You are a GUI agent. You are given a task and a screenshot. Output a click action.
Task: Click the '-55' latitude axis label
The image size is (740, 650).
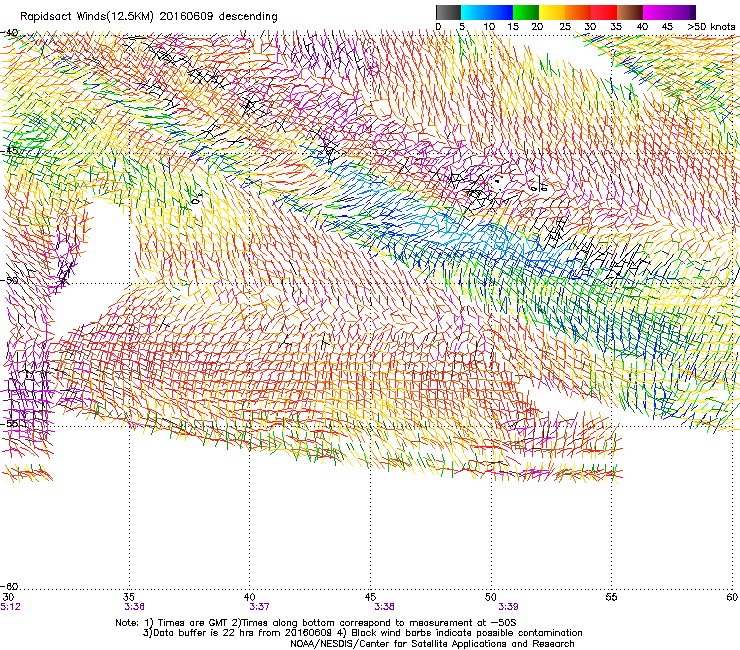click(x=10, y=423)
